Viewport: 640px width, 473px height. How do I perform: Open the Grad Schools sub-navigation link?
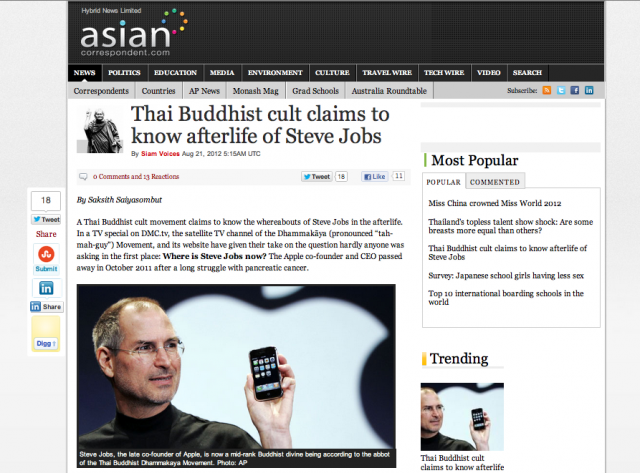316,91
